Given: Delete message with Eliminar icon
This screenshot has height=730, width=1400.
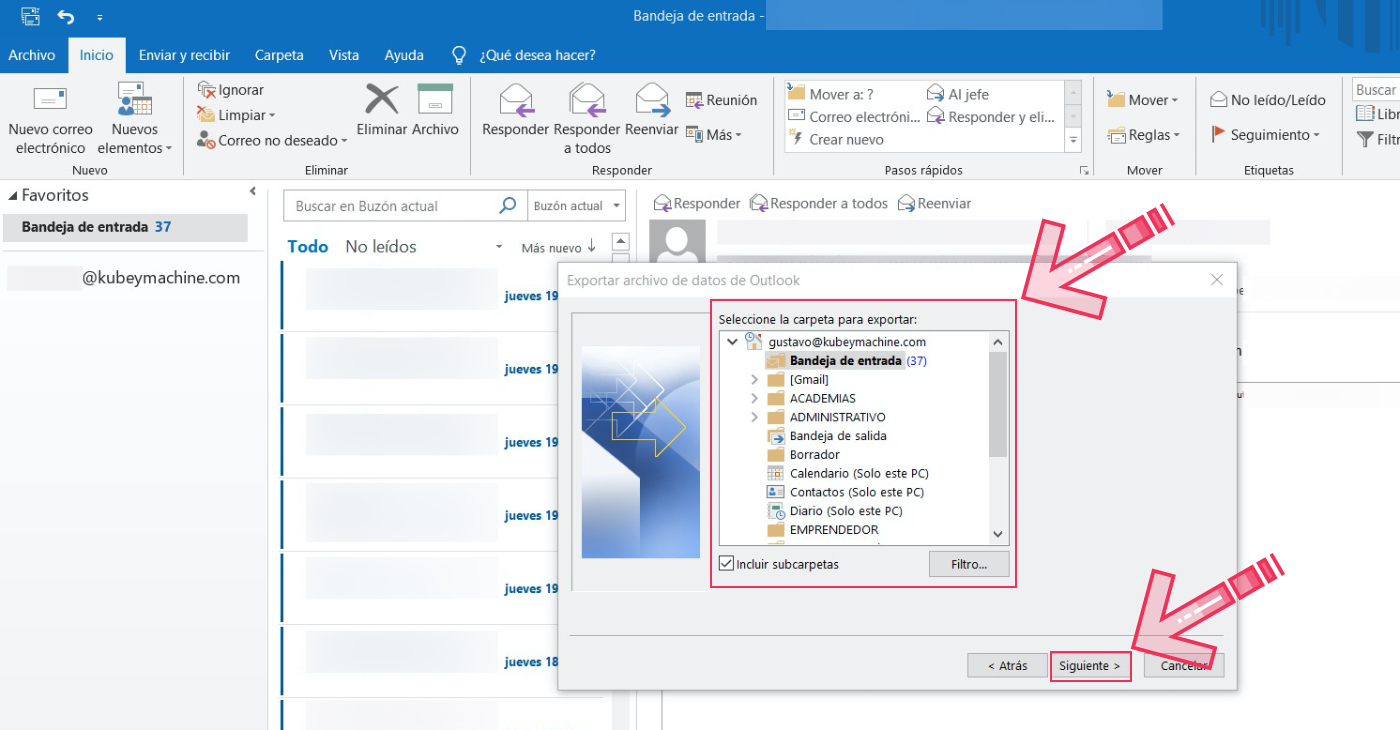Looking at the screenshot, I should 382,99.
